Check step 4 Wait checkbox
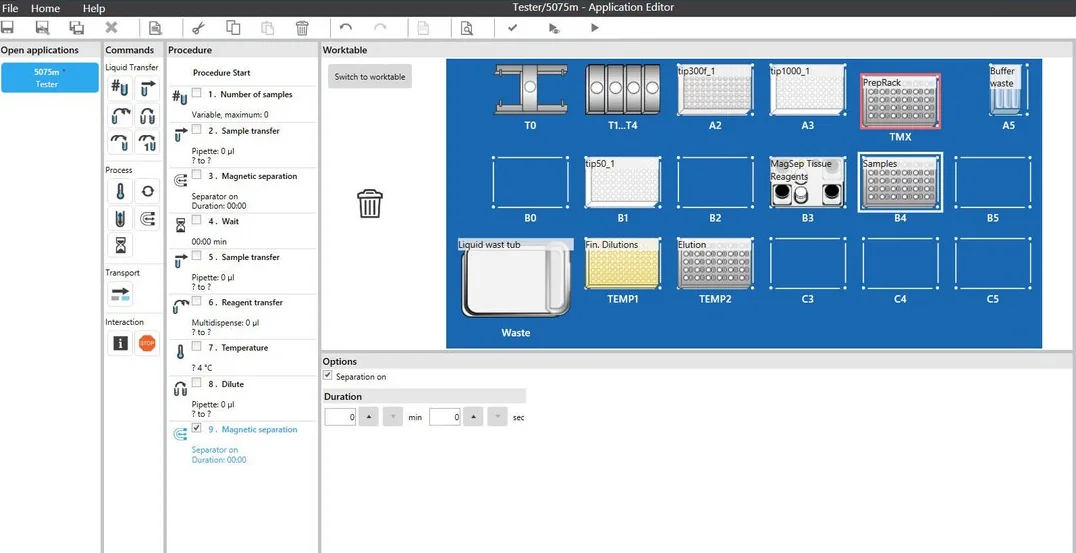 (x=197, y=220)
